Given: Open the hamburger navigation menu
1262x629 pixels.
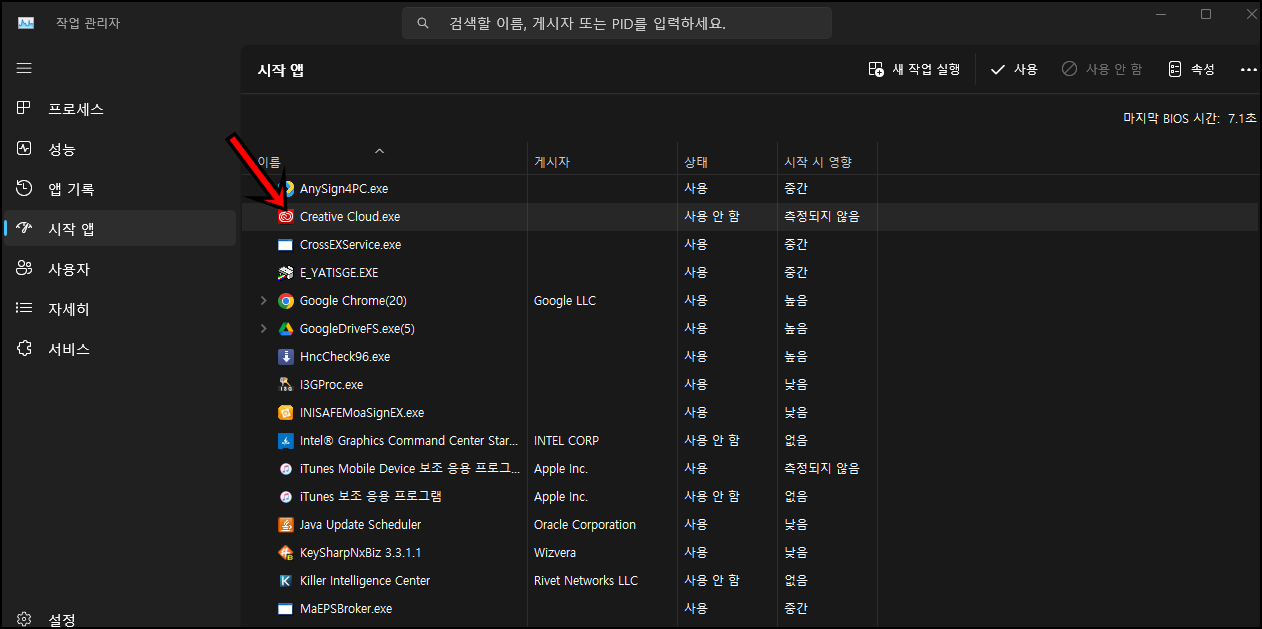Looking at the screenshot, I should 24,68.
